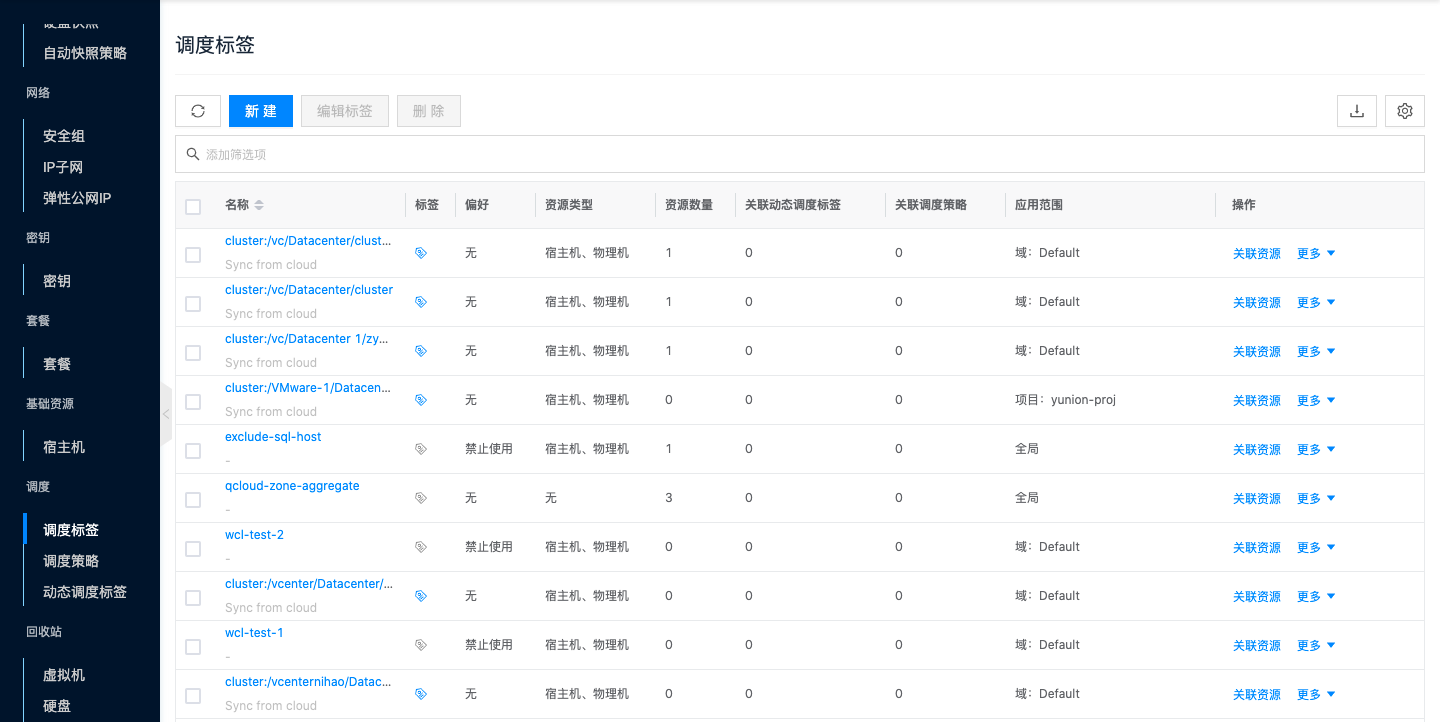
Task: Click 关联资源 for wcl-test-2
Action: pos(1257,548)
